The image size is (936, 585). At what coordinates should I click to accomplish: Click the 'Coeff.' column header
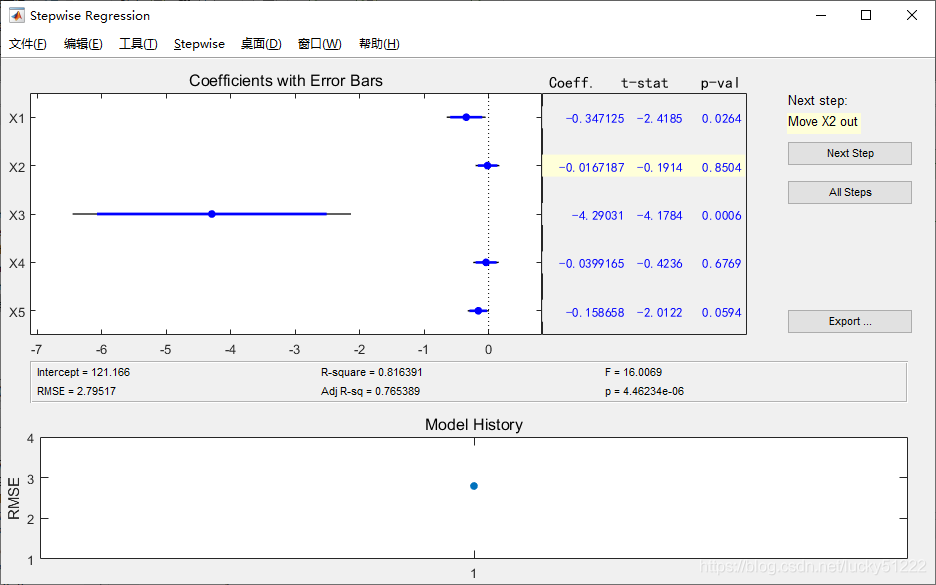pyautogui.click(x=571, y=83)
